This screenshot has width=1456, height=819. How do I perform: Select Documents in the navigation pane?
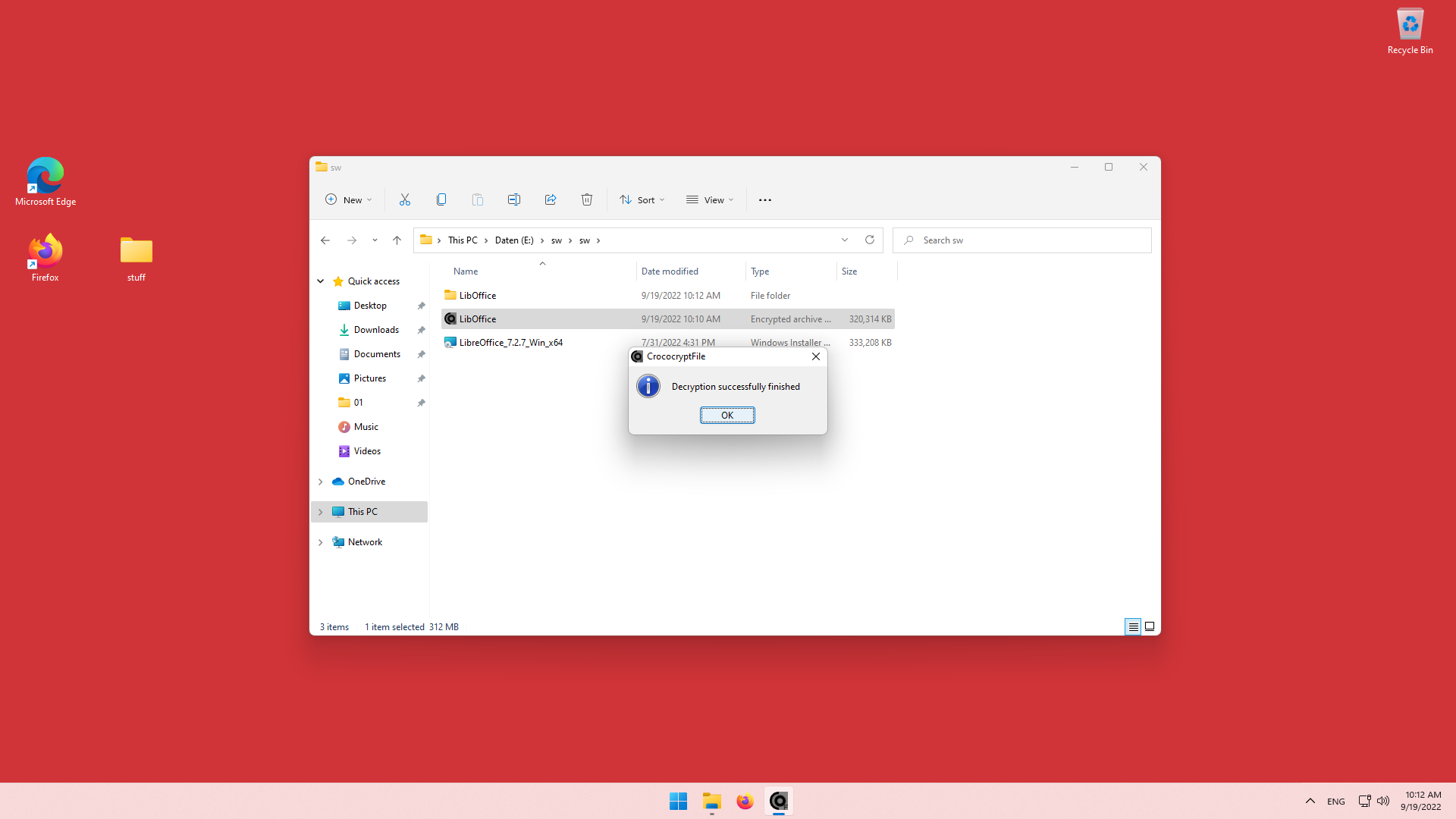click(x=377, y=354)
